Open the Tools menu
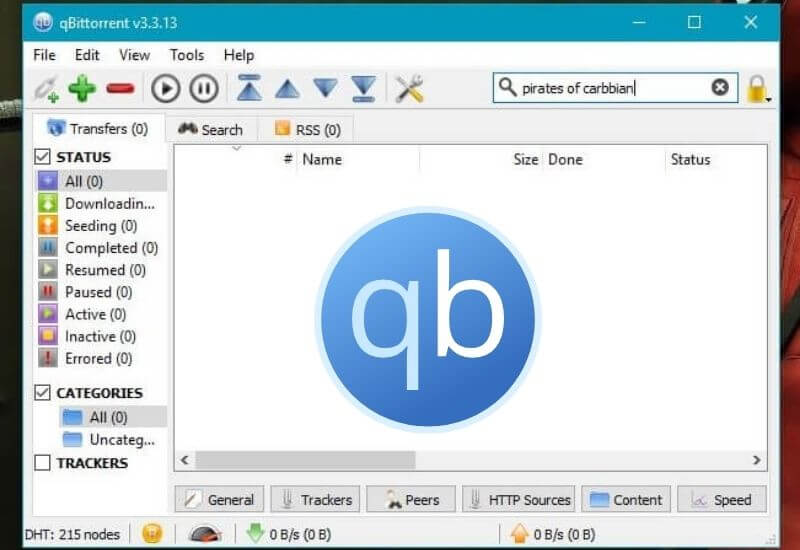800x550 pixels. tap(186, 55)
